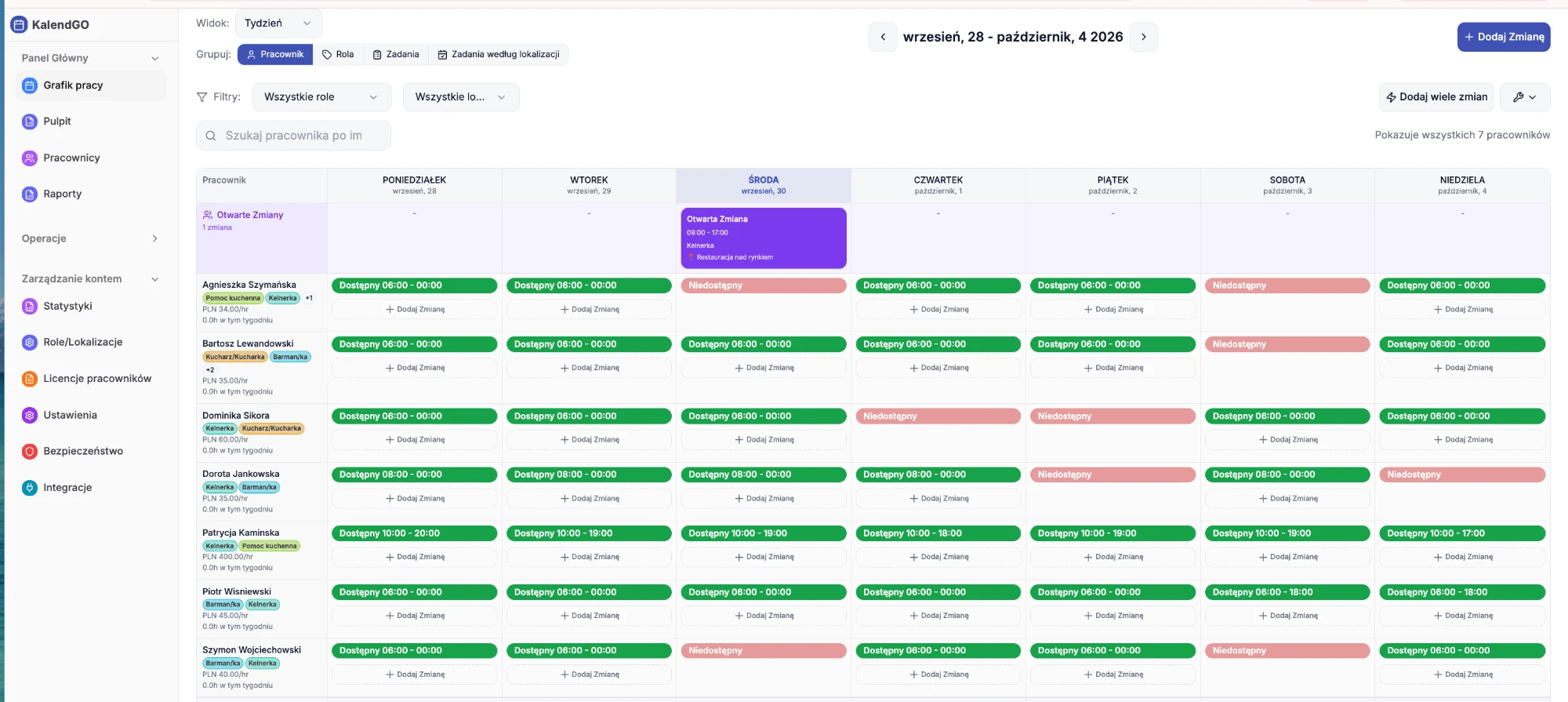The width and height of the screenshot is (1568, 702).
Task: Click Agnieszka's Wednesday Niedostępny bar
Action: (764, 286)
